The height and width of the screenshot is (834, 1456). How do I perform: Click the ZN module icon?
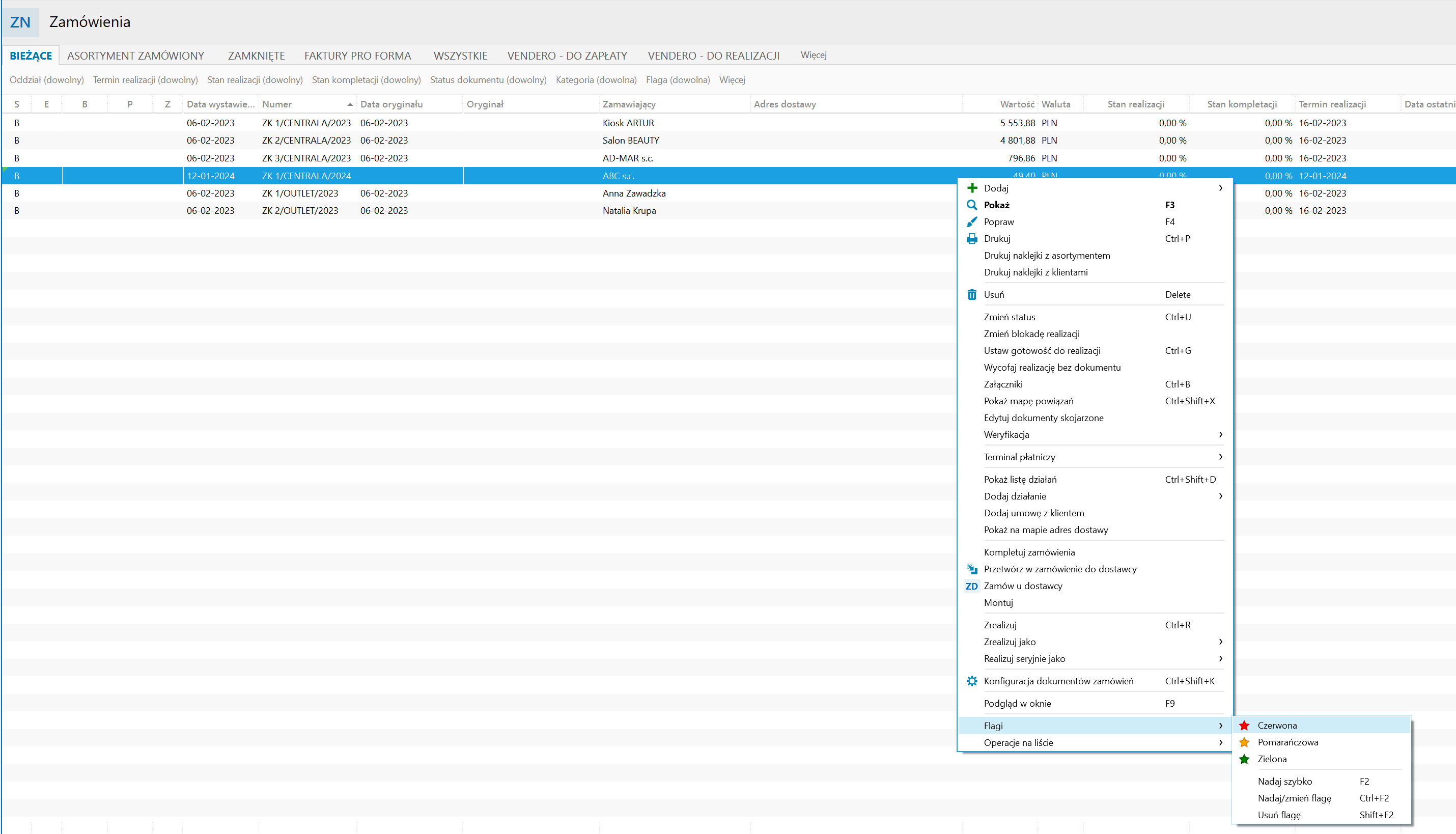[20, 22]
